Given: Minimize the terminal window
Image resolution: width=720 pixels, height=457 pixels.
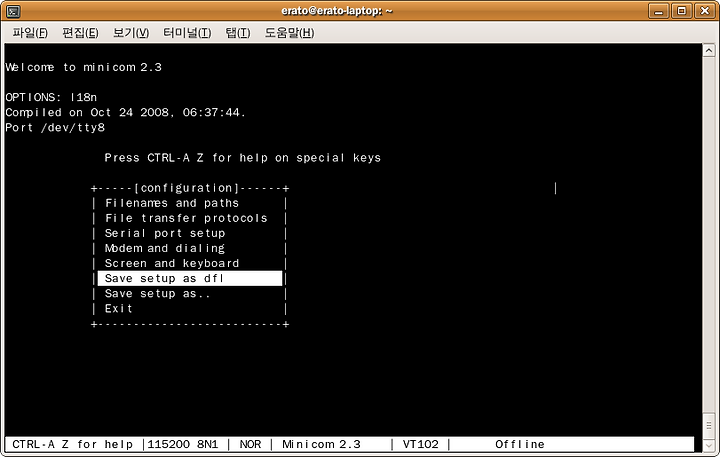Looking at the screenshot, I should [x=658, y=11].
